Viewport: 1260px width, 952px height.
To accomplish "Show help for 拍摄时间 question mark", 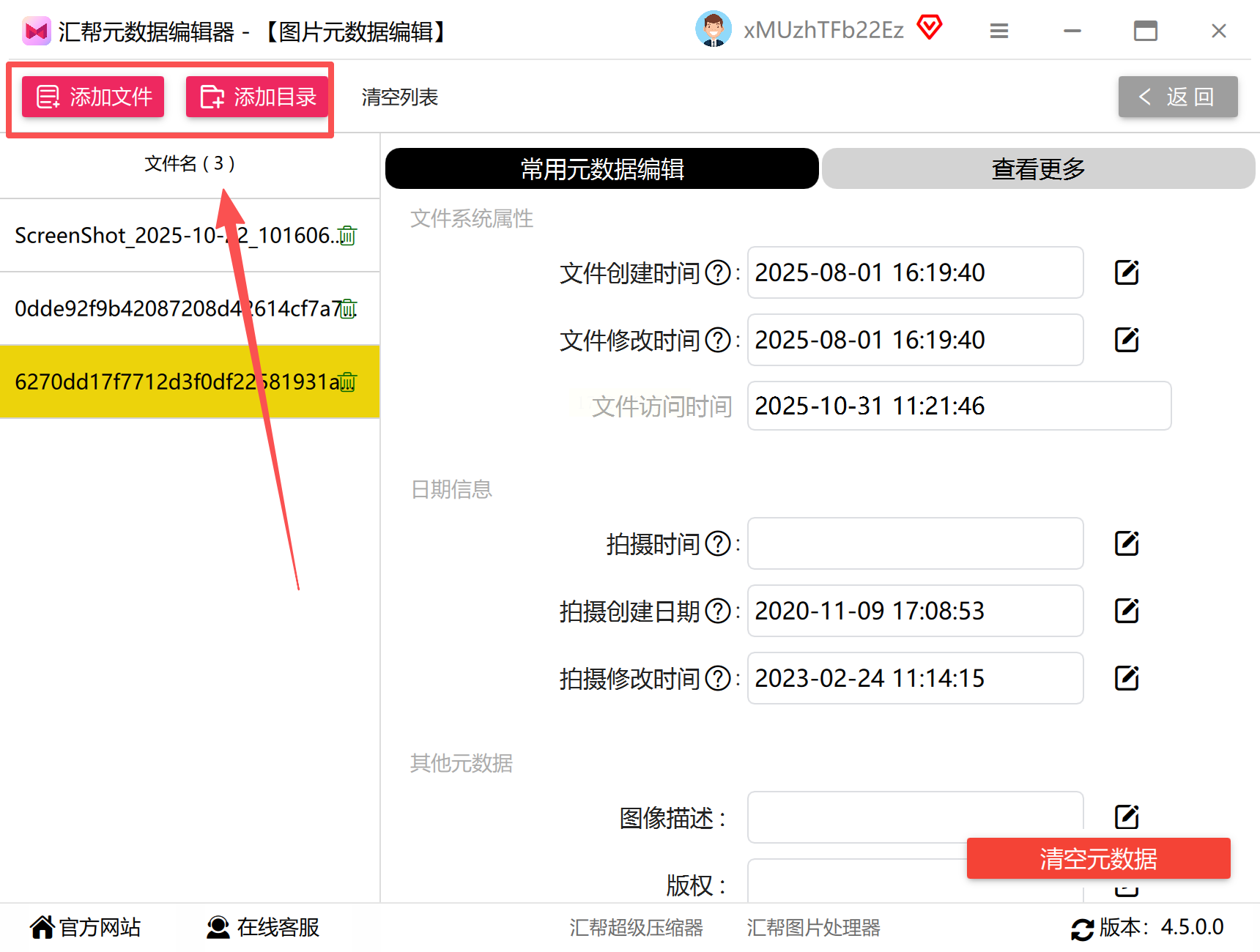I will pyautogui.click(x=718, y=544).
